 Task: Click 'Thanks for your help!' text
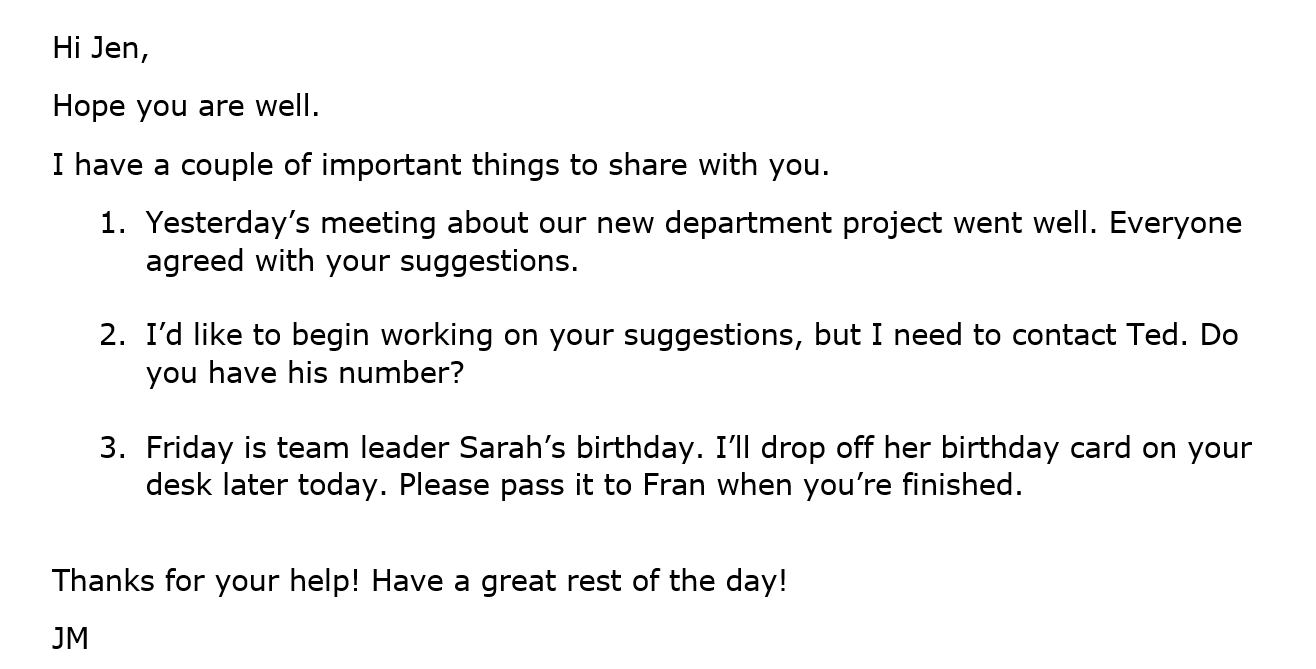coord(205,581)
